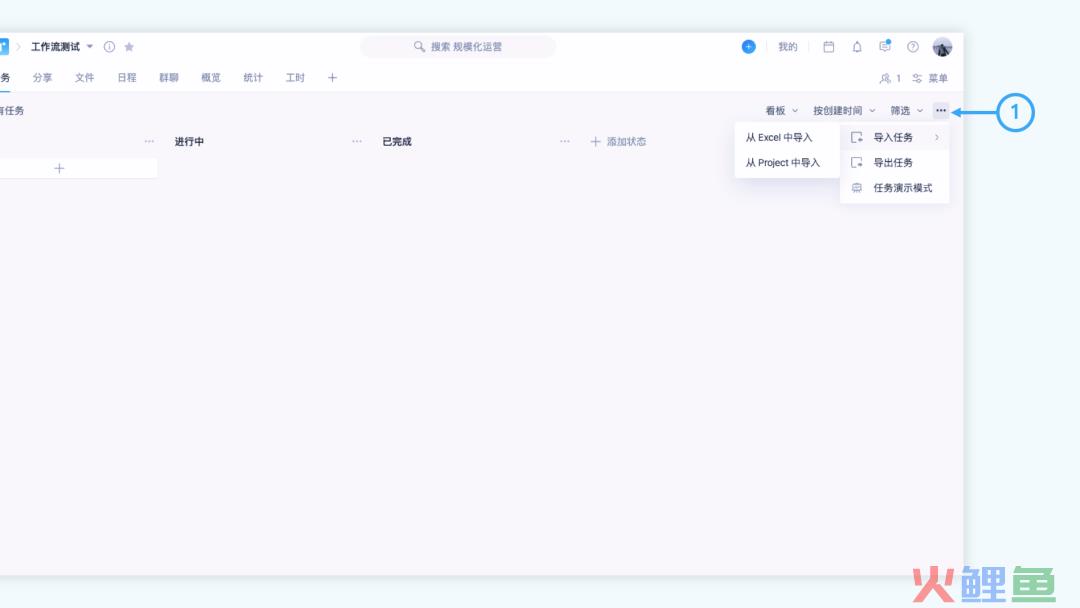The width and height of the screenshot is (1080, 608).
Task: Switch to the 工时 tab
Action: tap(295, 78)
